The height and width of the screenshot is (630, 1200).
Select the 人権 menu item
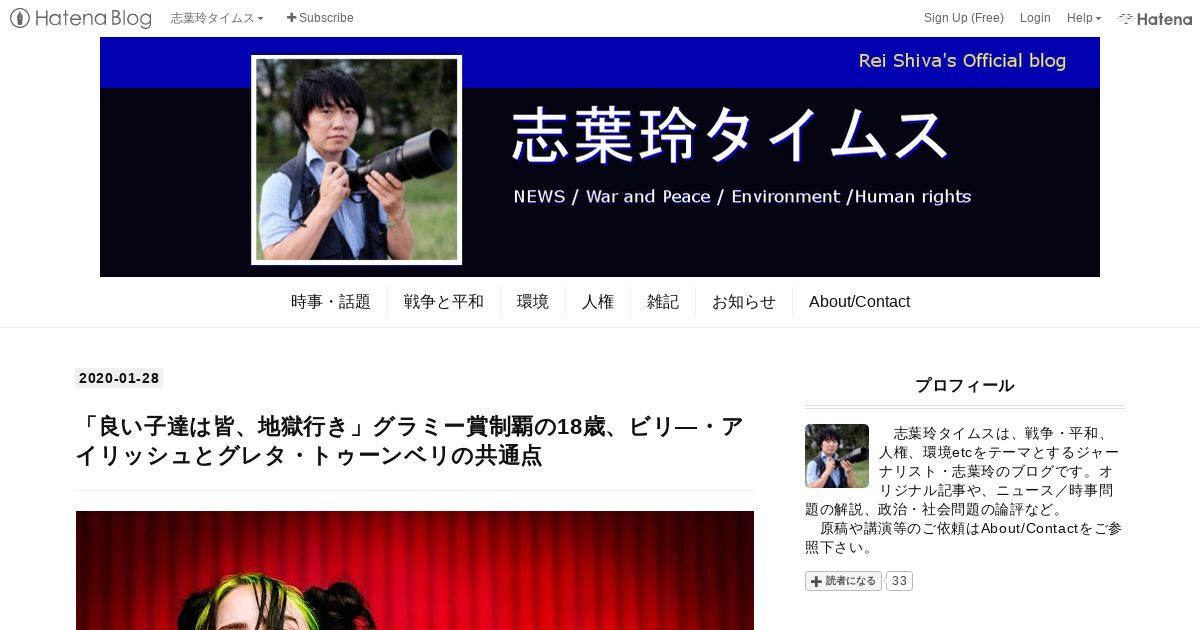[598, 302]
